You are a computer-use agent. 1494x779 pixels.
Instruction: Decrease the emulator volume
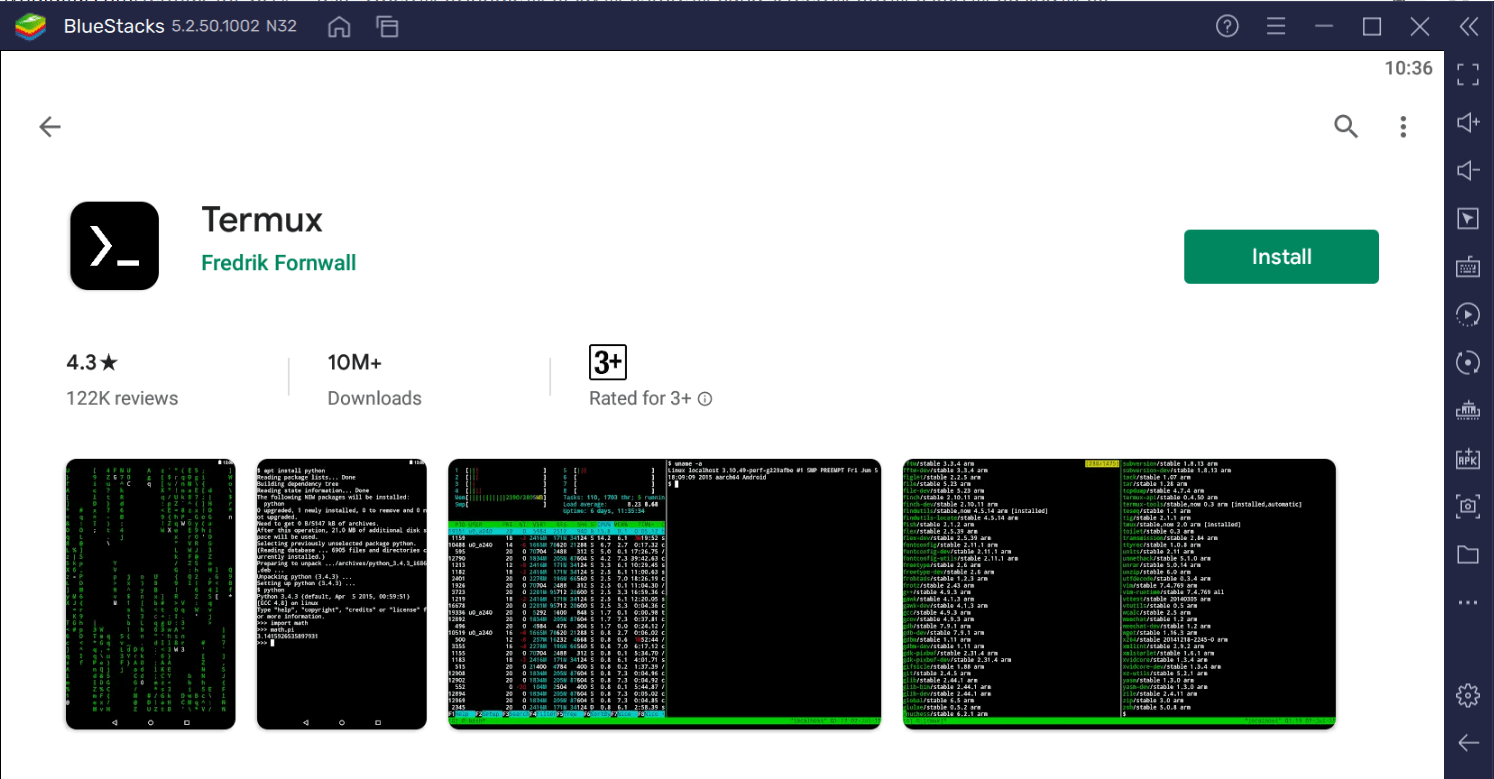1468,169
